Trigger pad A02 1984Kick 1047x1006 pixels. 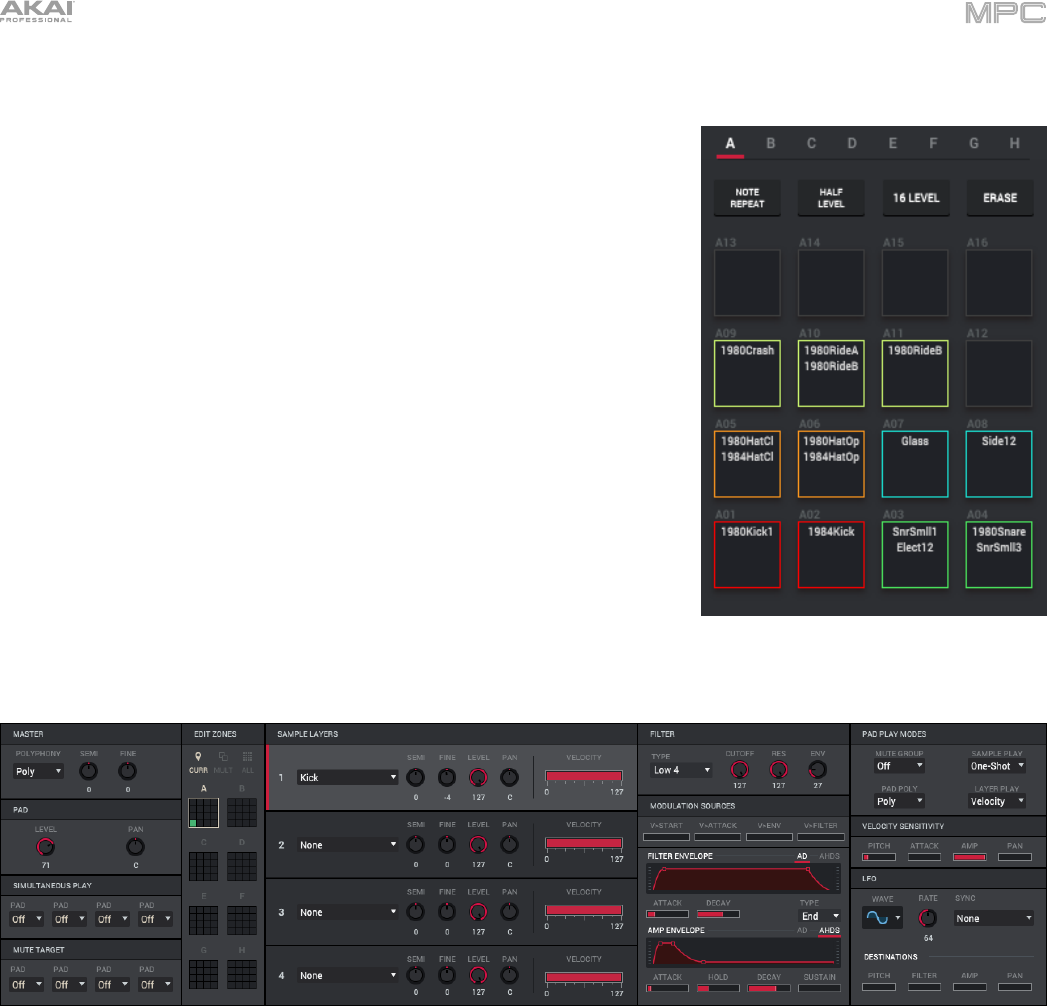pyautogui.click(x=831, y=555)
